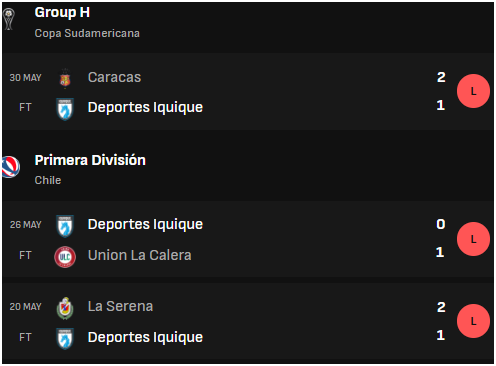This screenshot has height=366, width=496.
Task: Open the La Serena team name
Action: coord(120,306)
